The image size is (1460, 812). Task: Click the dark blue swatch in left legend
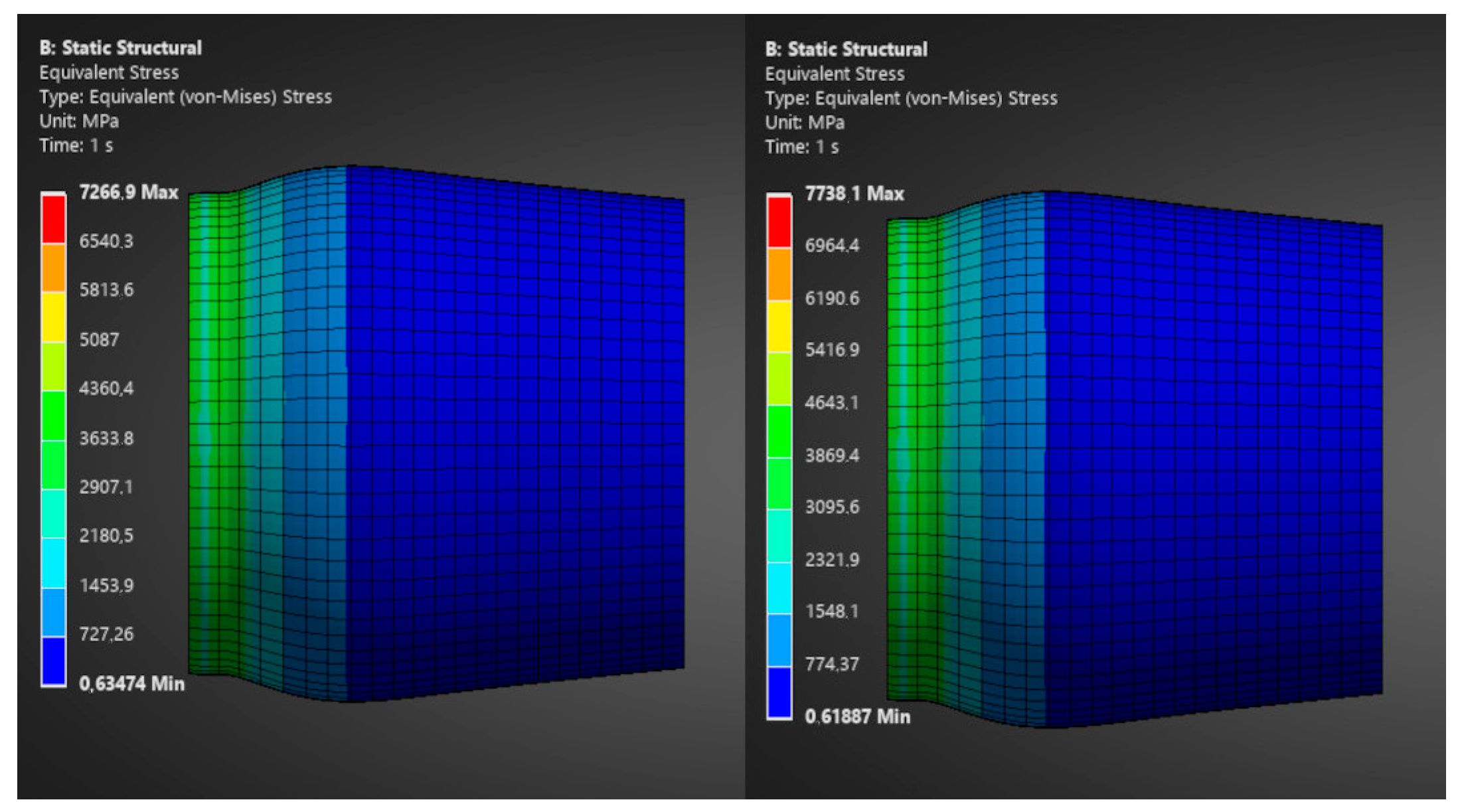coord(54,661)
